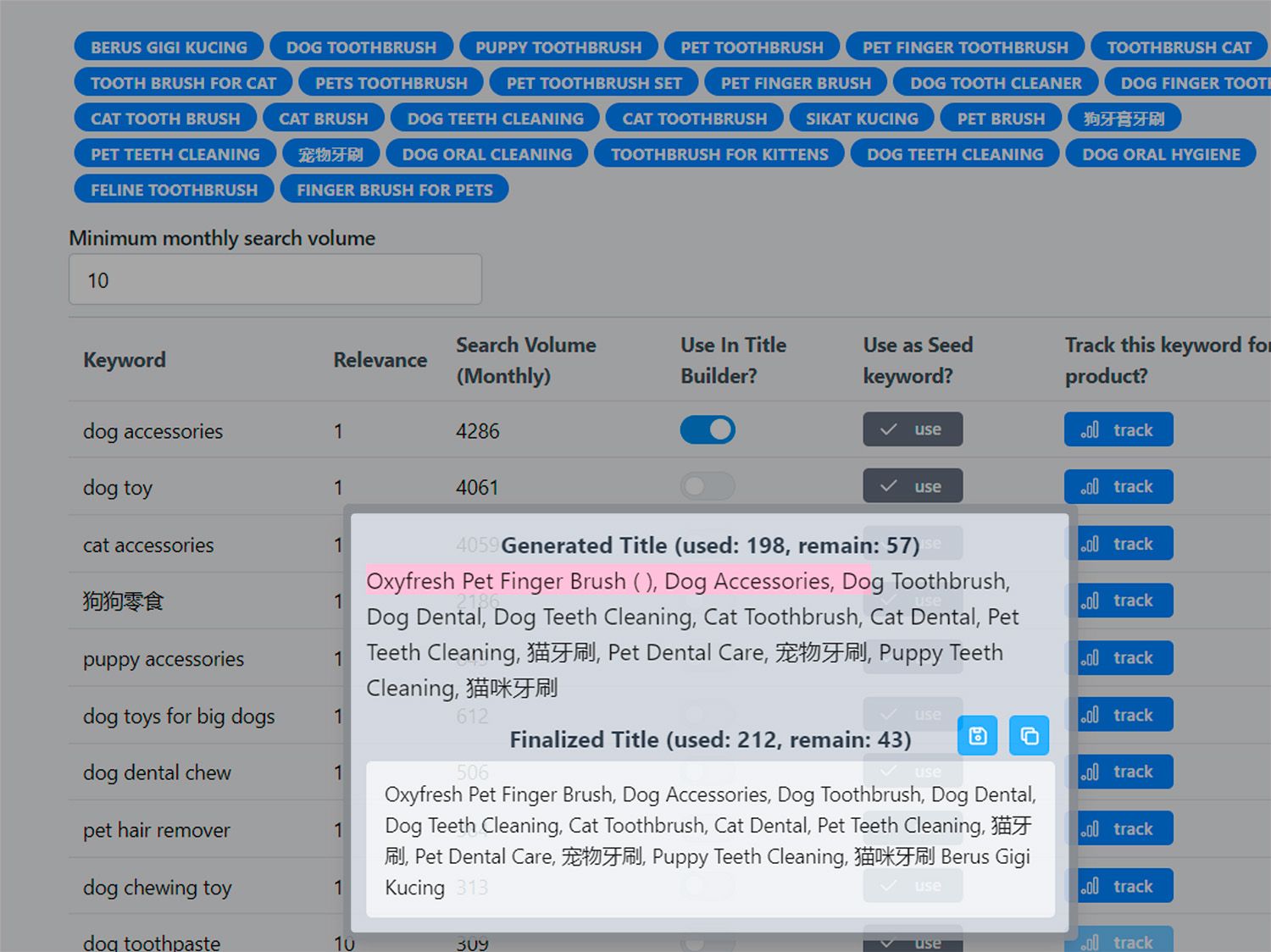Viewport: 1271px width, 952px height.
Task: Select PET TOOTHBRUSH SET tag
Action: 594,83
